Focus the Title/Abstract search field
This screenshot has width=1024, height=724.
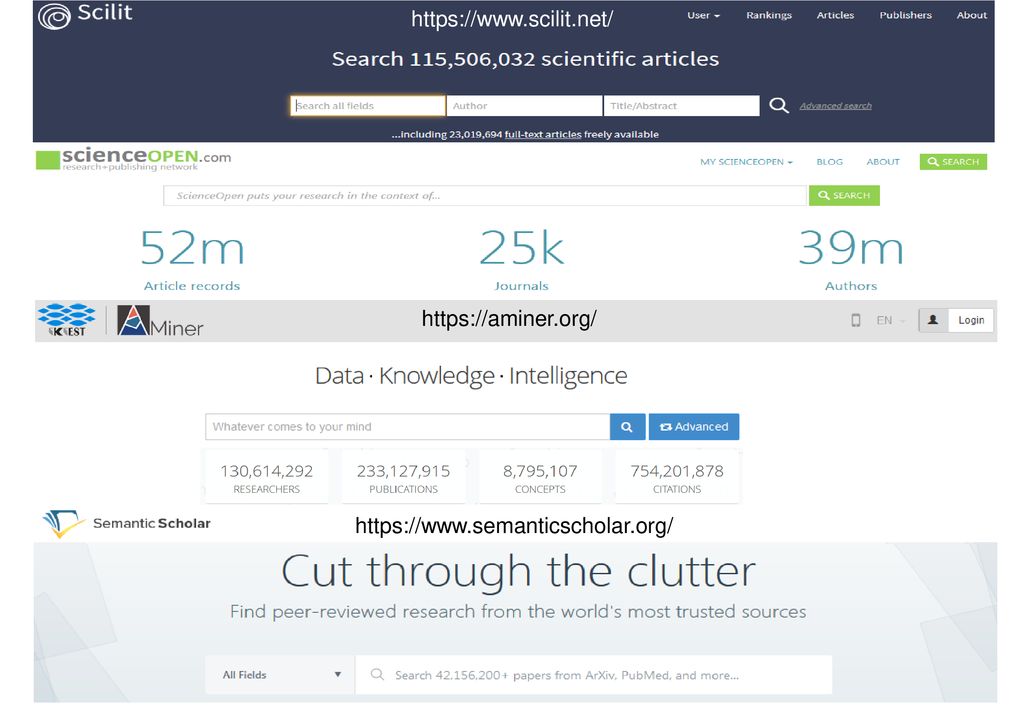pyautogui.click(x=681, y=106)
